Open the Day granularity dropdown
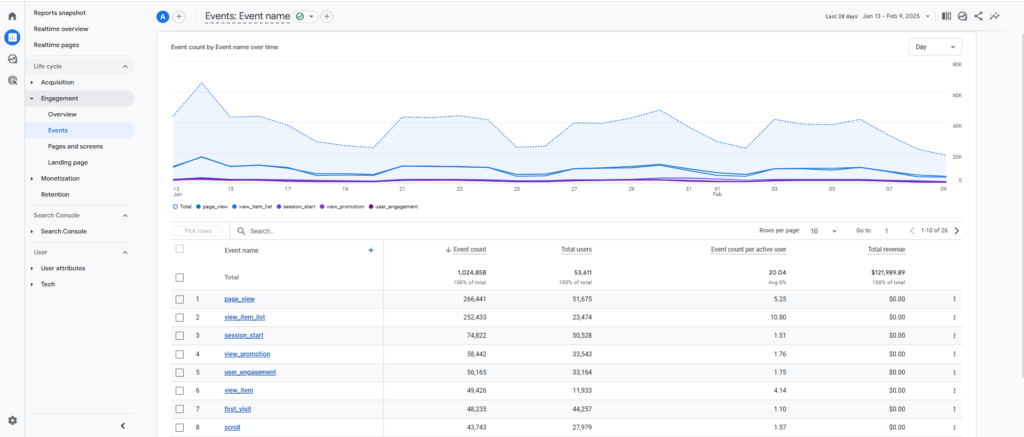This screenshot has width=1024, height=437. tap(935, 46)
